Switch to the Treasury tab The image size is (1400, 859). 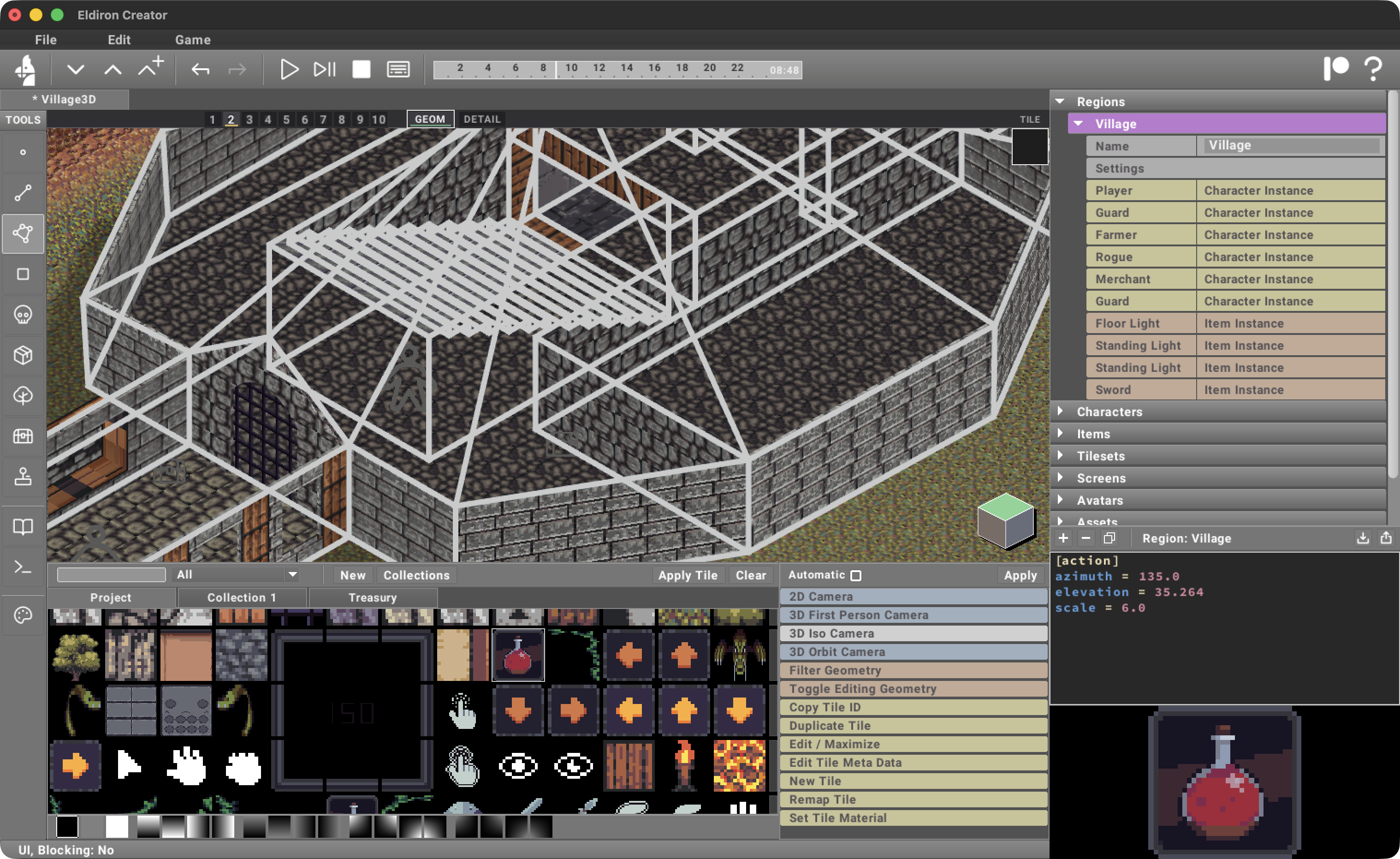(372, 597)
